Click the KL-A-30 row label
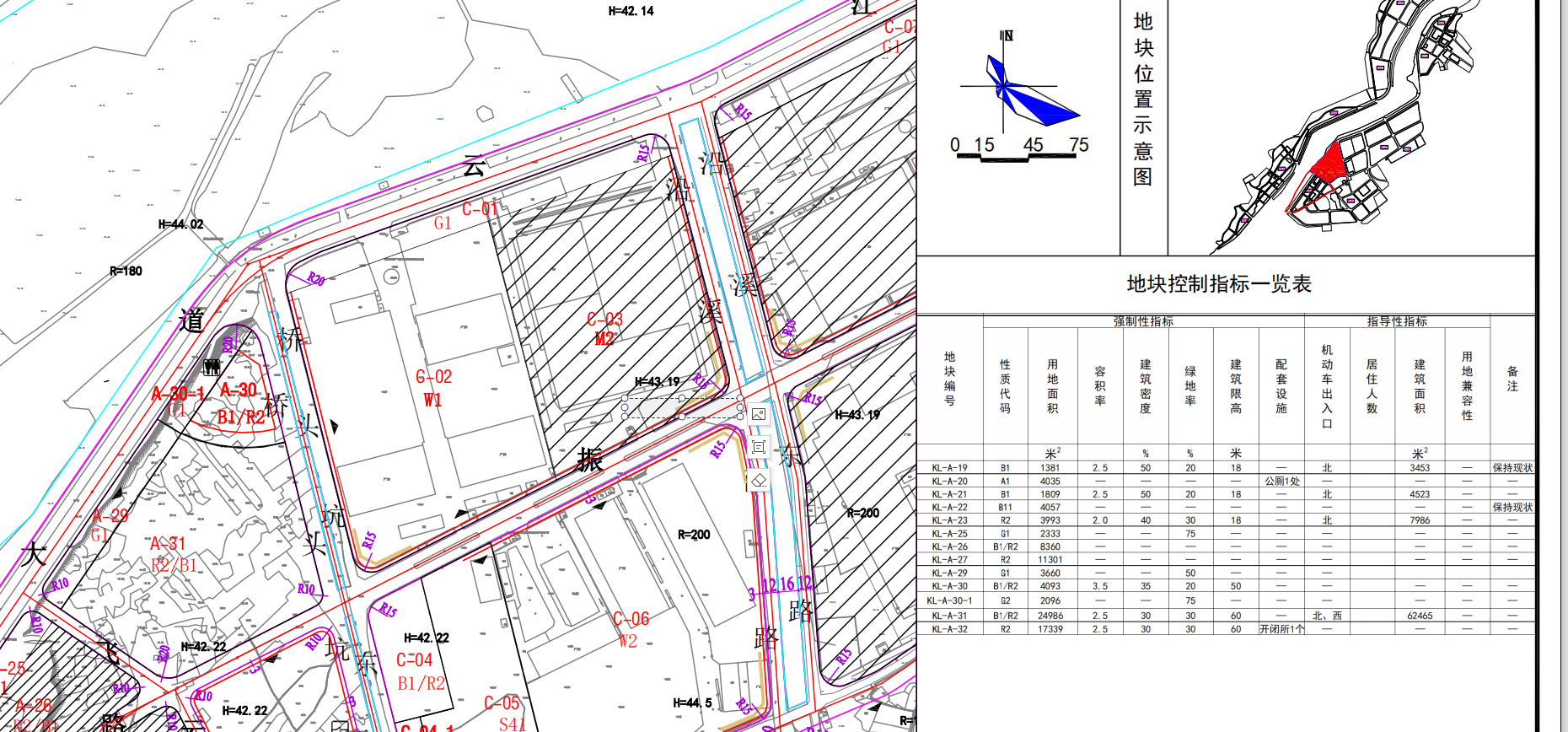Screen dimensions: 1568x732 pos(949,586)
